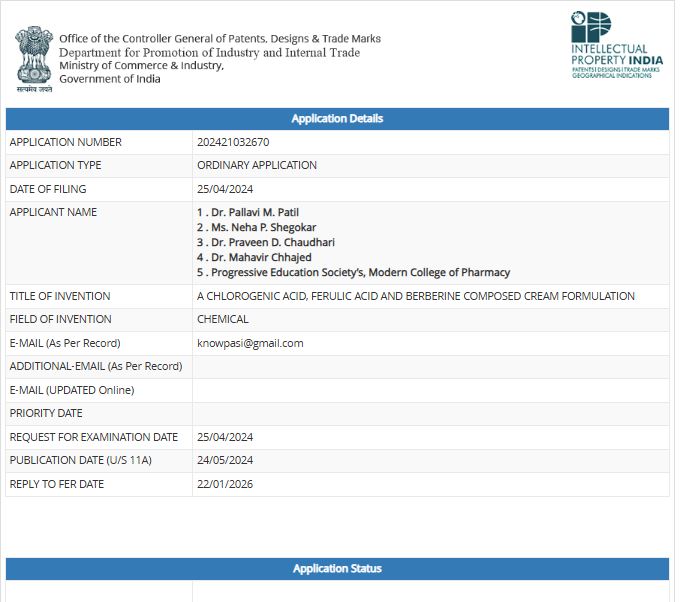Select the REPLY TO FER DATE label
The image size is (692, 602).
pyautogui.click(x=56, y=484)
